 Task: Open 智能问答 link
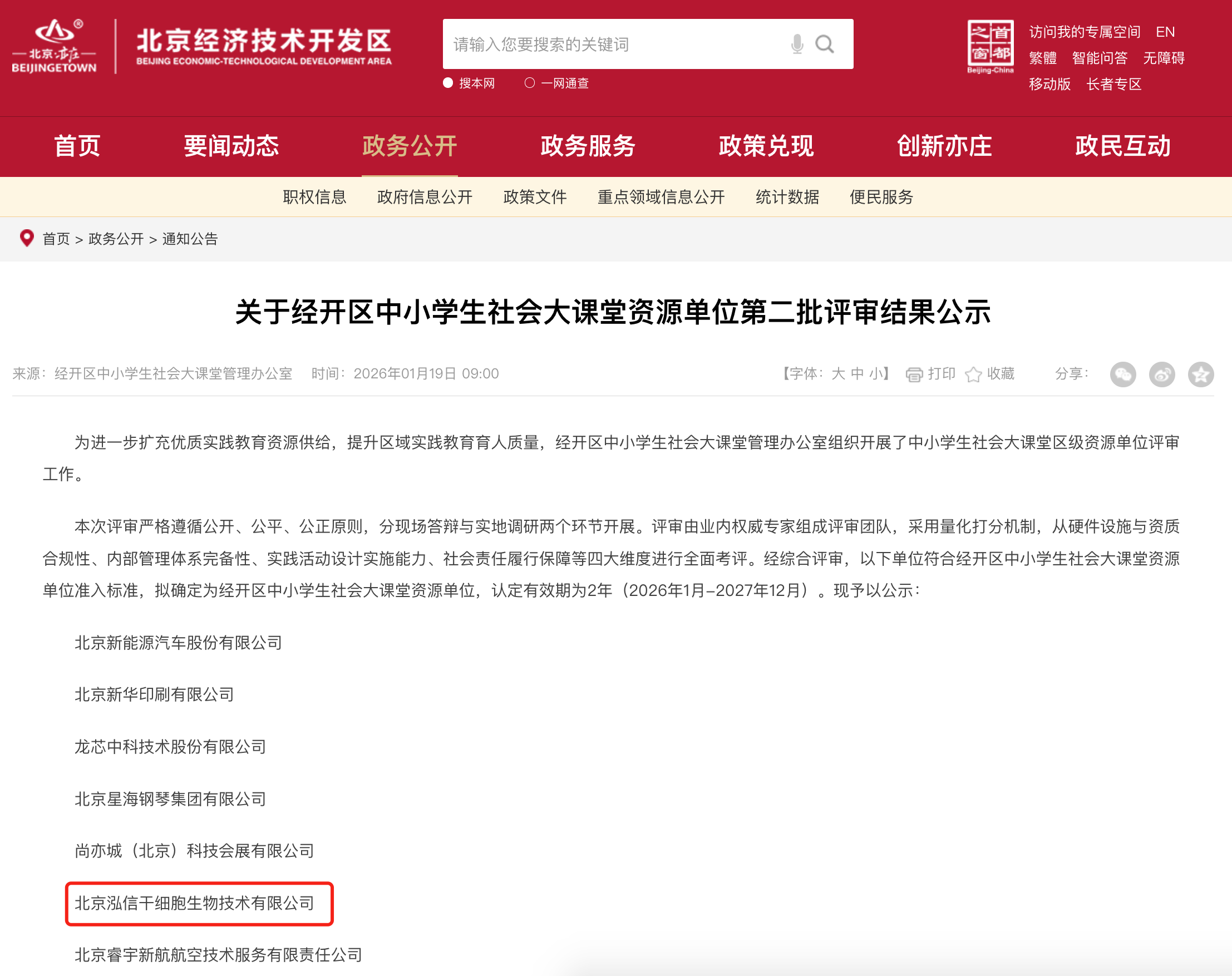point(1100,58)
